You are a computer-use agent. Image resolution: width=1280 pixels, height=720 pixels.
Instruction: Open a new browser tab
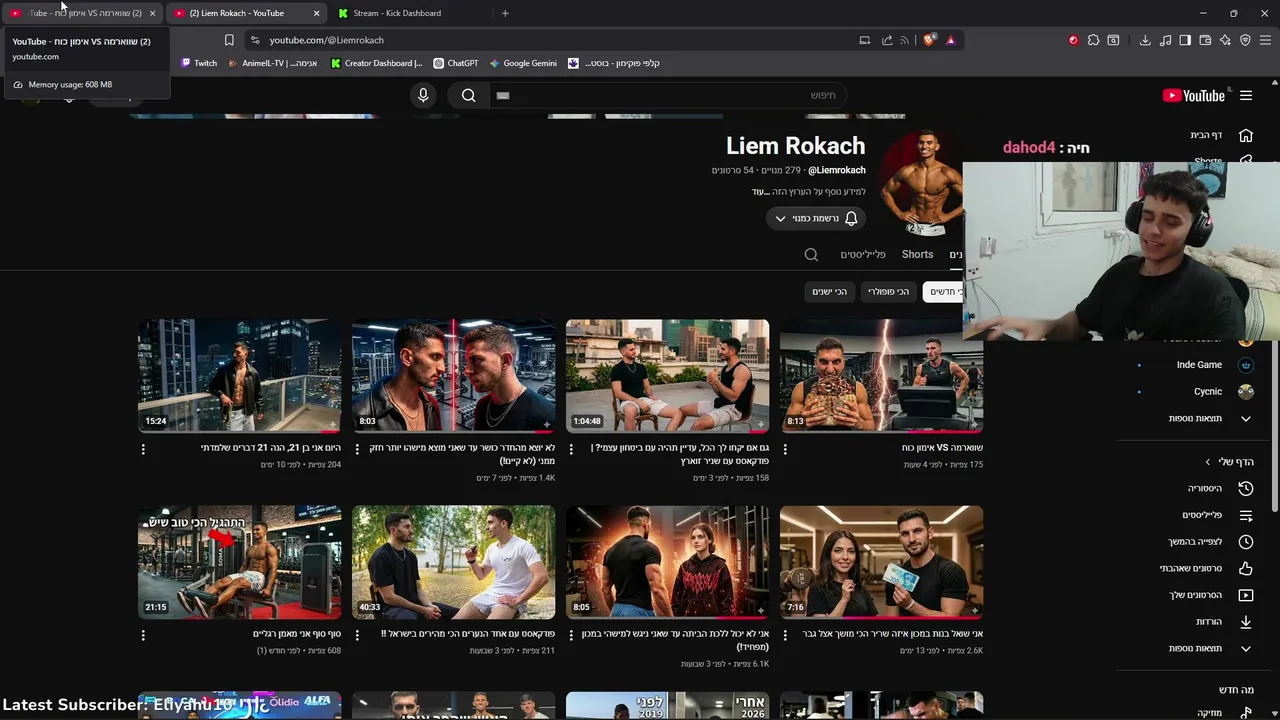click(505, 13)
